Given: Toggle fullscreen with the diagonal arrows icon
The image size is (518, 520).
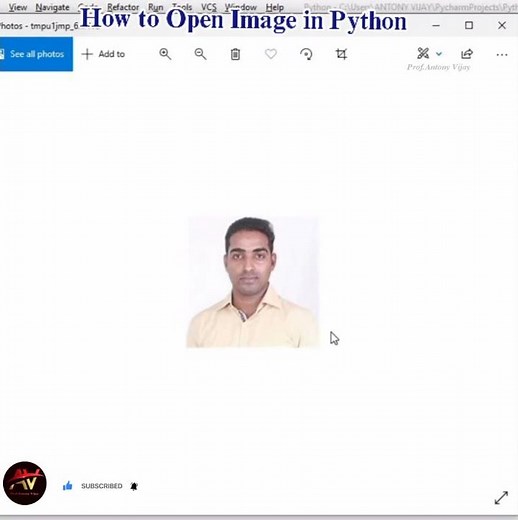Looking at the screenshot, I should (501, 498).
